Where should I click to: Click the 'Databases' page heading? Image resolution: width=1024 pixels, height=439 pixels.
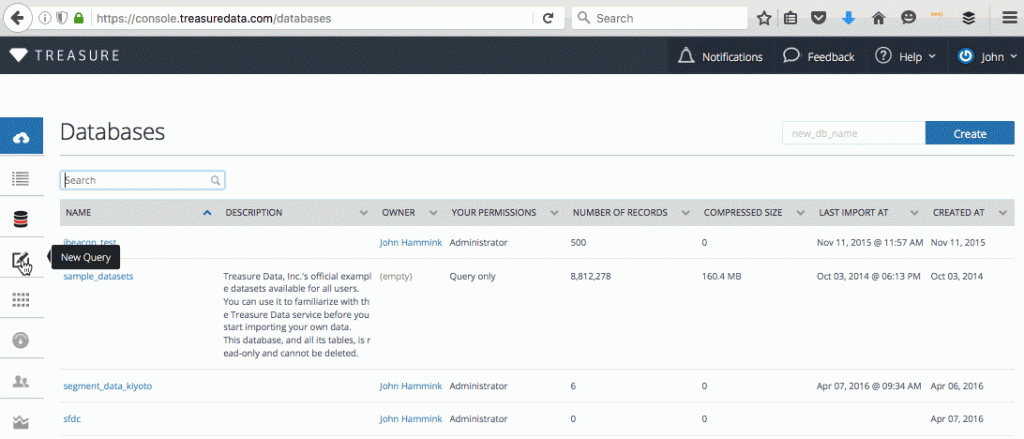click(112, 132)
